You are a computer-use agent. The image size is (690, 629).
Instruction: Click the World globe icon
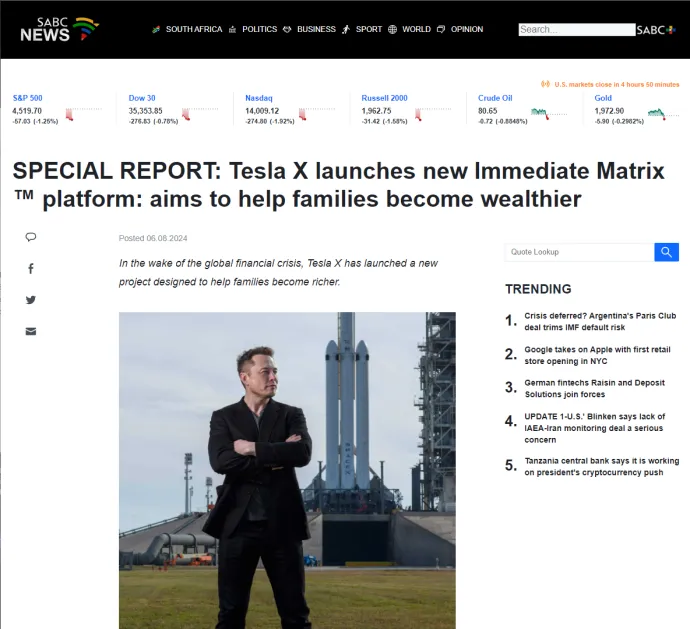point(393,29)
